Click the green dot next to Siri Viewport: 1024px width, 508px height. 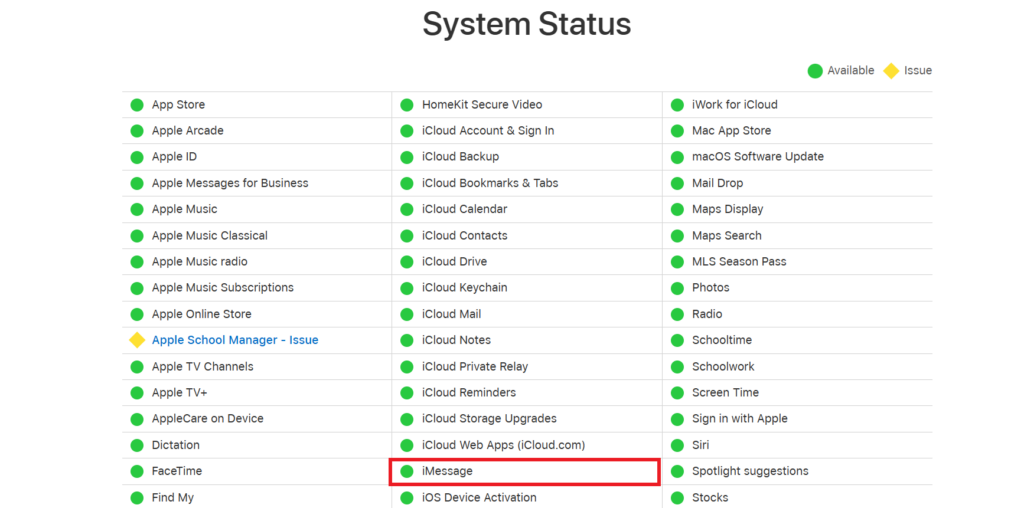677,445
